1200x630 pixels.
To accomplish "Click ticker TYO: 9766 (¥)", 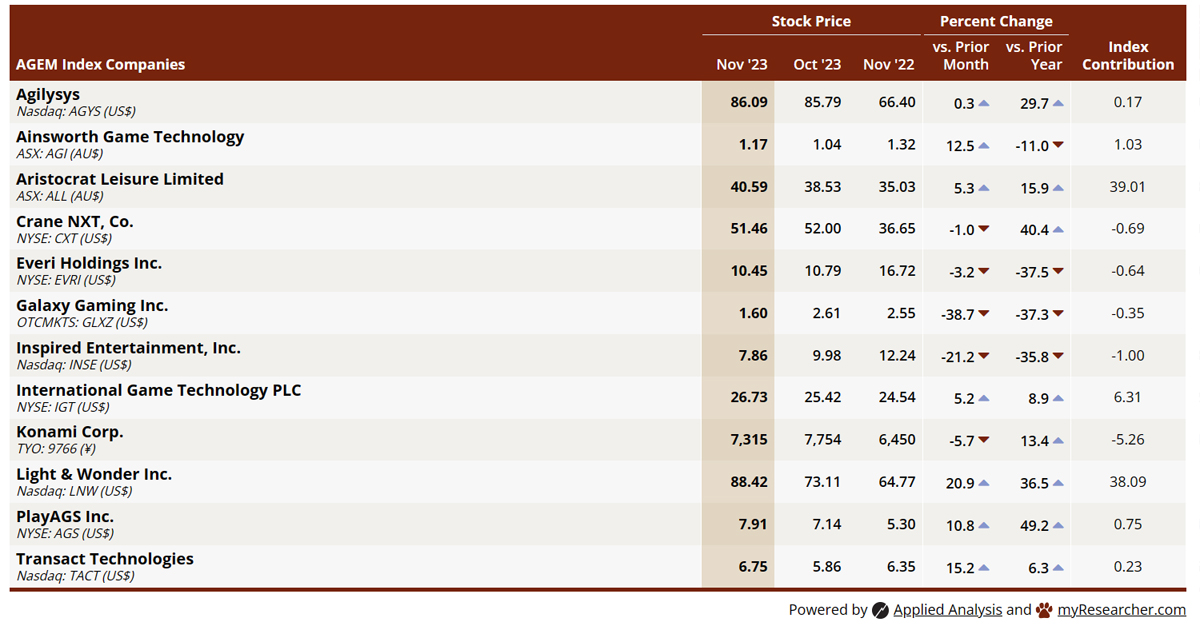I will [56, 449].
